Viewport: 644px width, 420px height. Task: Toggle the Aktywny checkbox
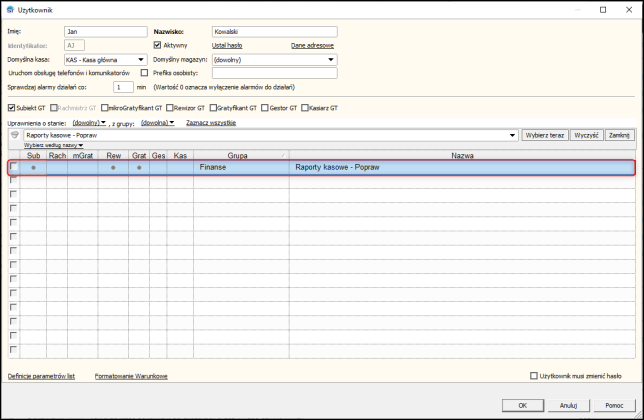click(x=157, y=45)
